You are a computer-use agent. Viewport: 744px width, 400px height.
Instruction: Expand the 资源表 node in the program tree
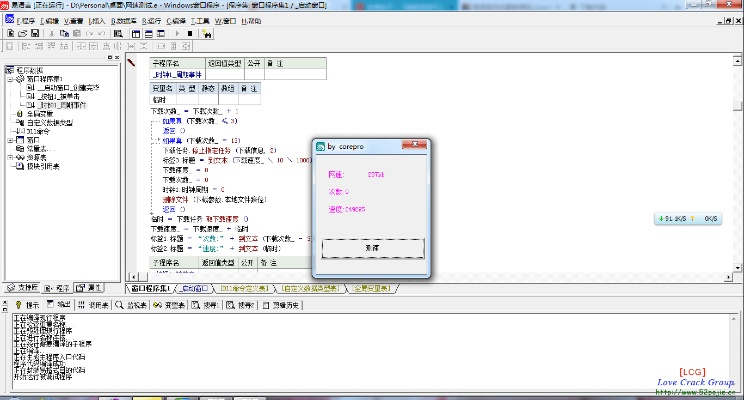pyautogui.click(x=10, y=157)
